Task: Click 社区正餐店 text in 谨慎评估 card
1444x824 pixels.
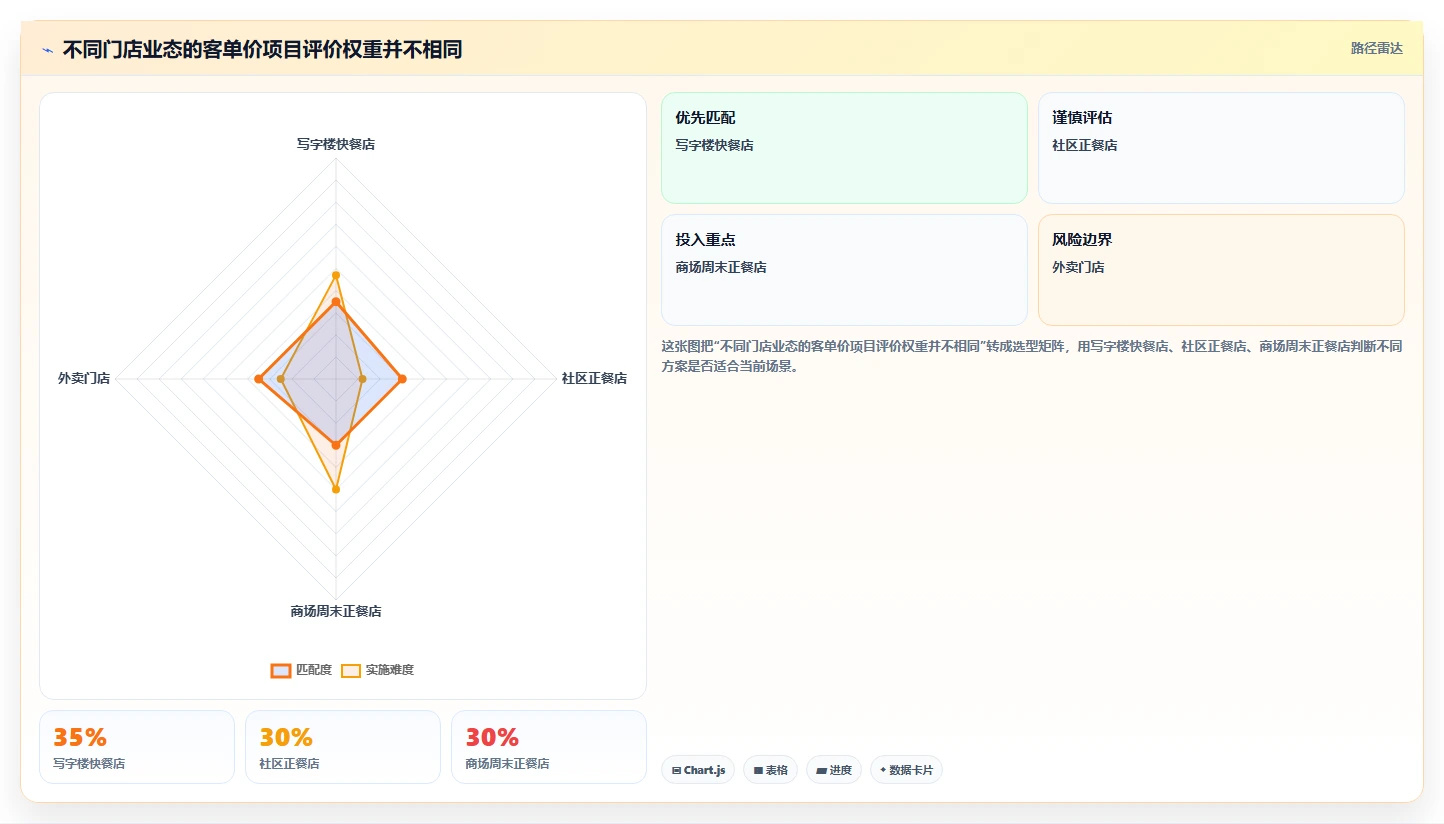Action: (1085, 145)
